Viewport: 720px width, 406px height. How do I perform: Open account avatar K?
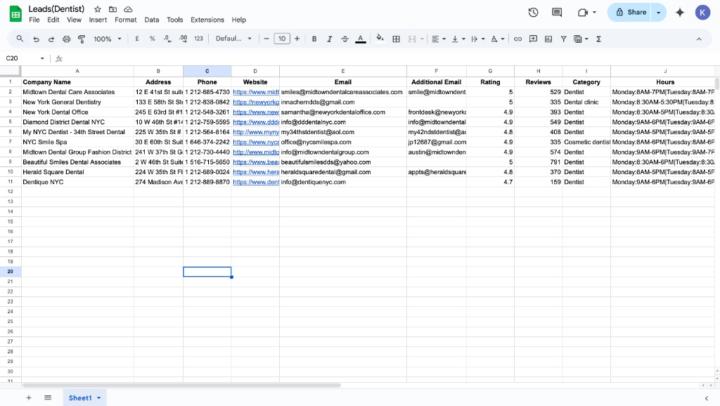703,12
